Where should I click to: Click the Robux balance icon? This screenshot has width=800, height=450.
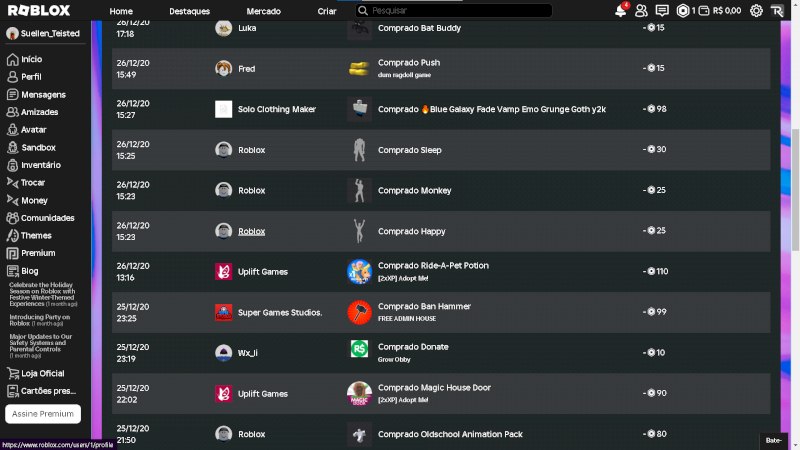[684, 11]
